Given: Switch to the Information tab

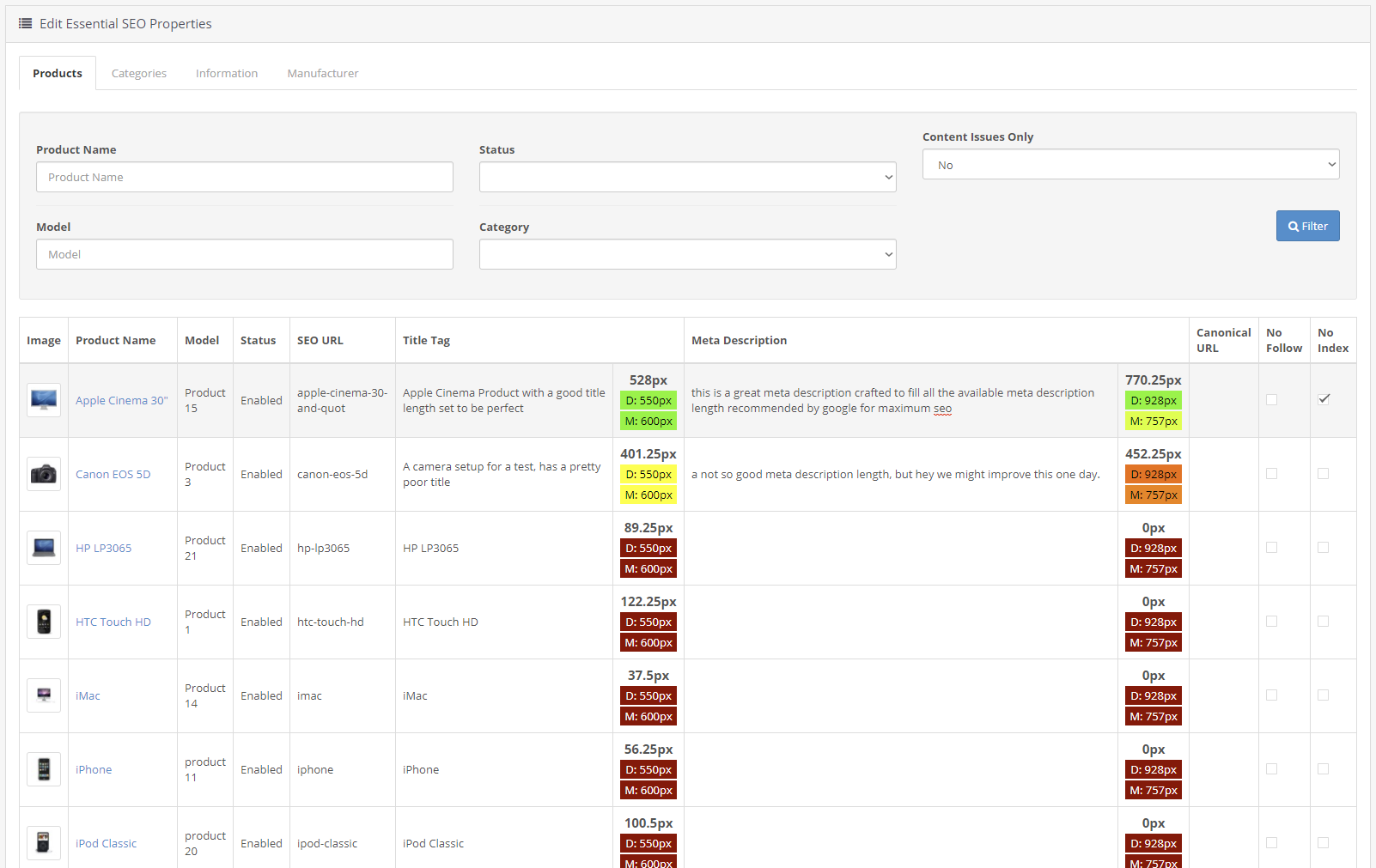Looking at the screenshot, I should [227, 73].
